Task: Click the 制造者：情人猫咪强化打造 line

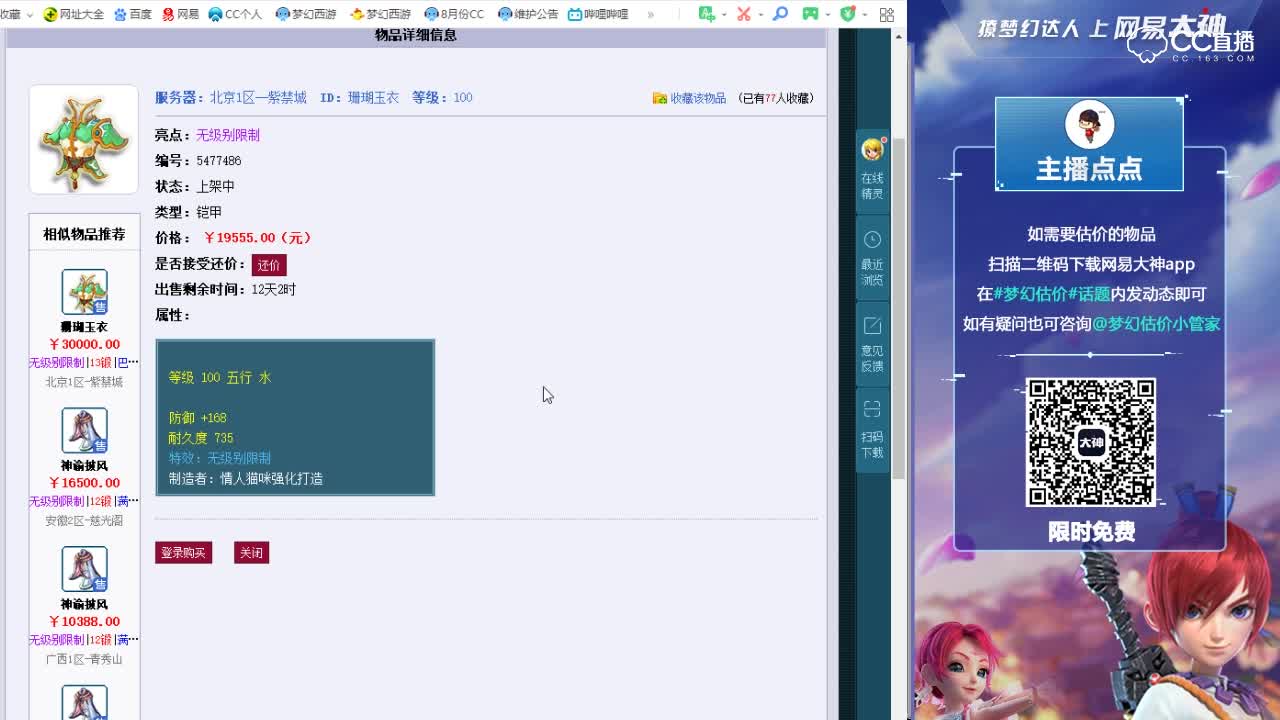Action: (246, 479)
